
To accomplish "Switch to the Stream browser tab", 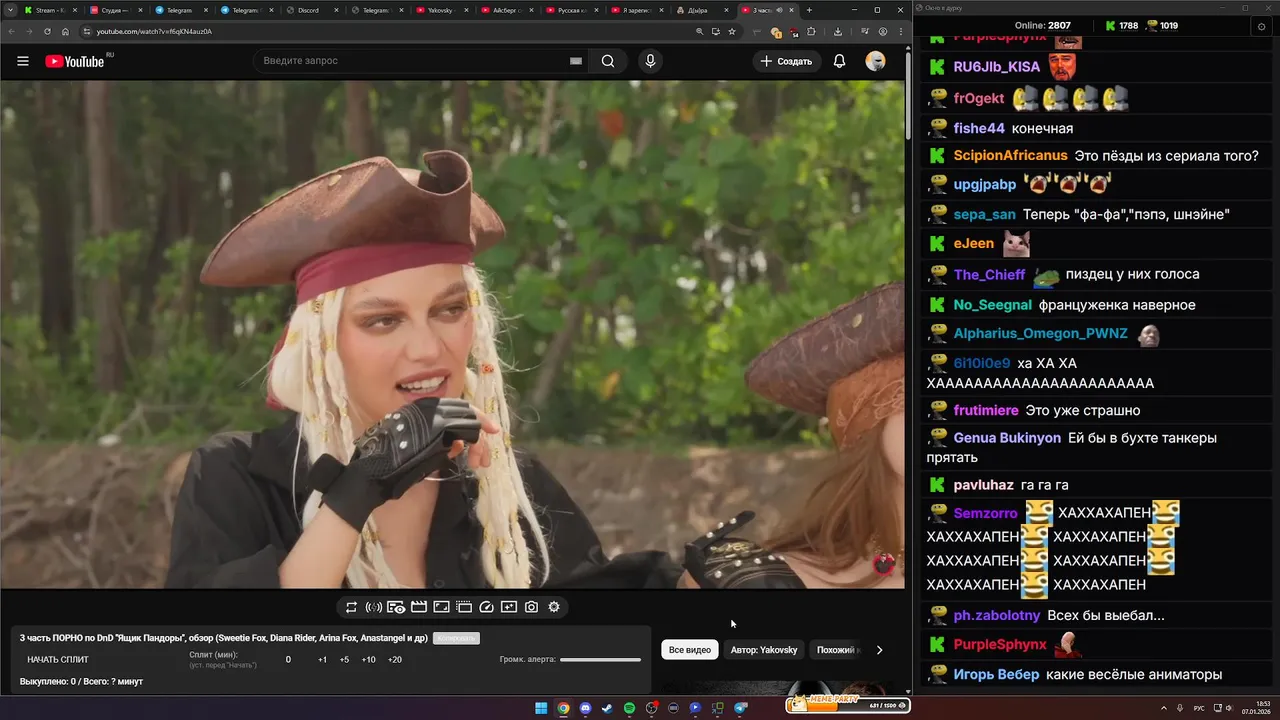I will (x=51, y=10).
